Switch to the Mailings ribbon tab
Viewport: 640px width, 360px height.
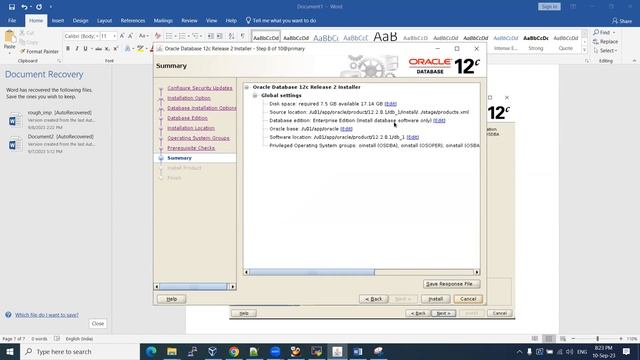pyautogui.click(x=163, y=20)
